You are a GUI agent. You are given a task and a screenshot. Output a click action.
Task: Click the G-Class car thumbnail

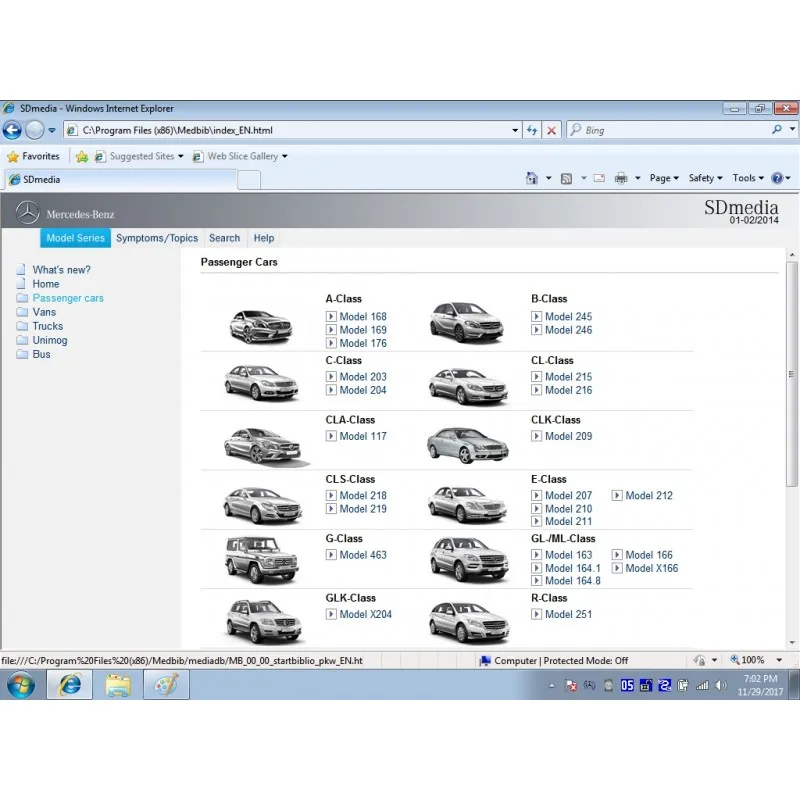[262, 560]
